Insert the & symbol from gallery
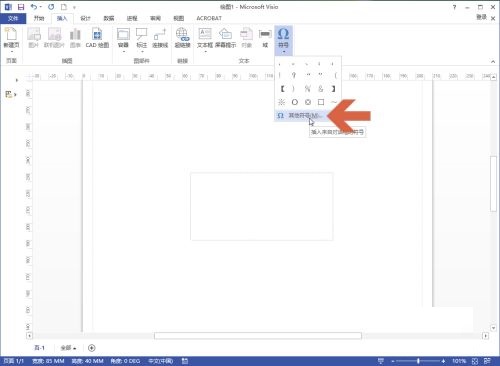Viewport: 500px width, 366px height. tap(320, 89)
